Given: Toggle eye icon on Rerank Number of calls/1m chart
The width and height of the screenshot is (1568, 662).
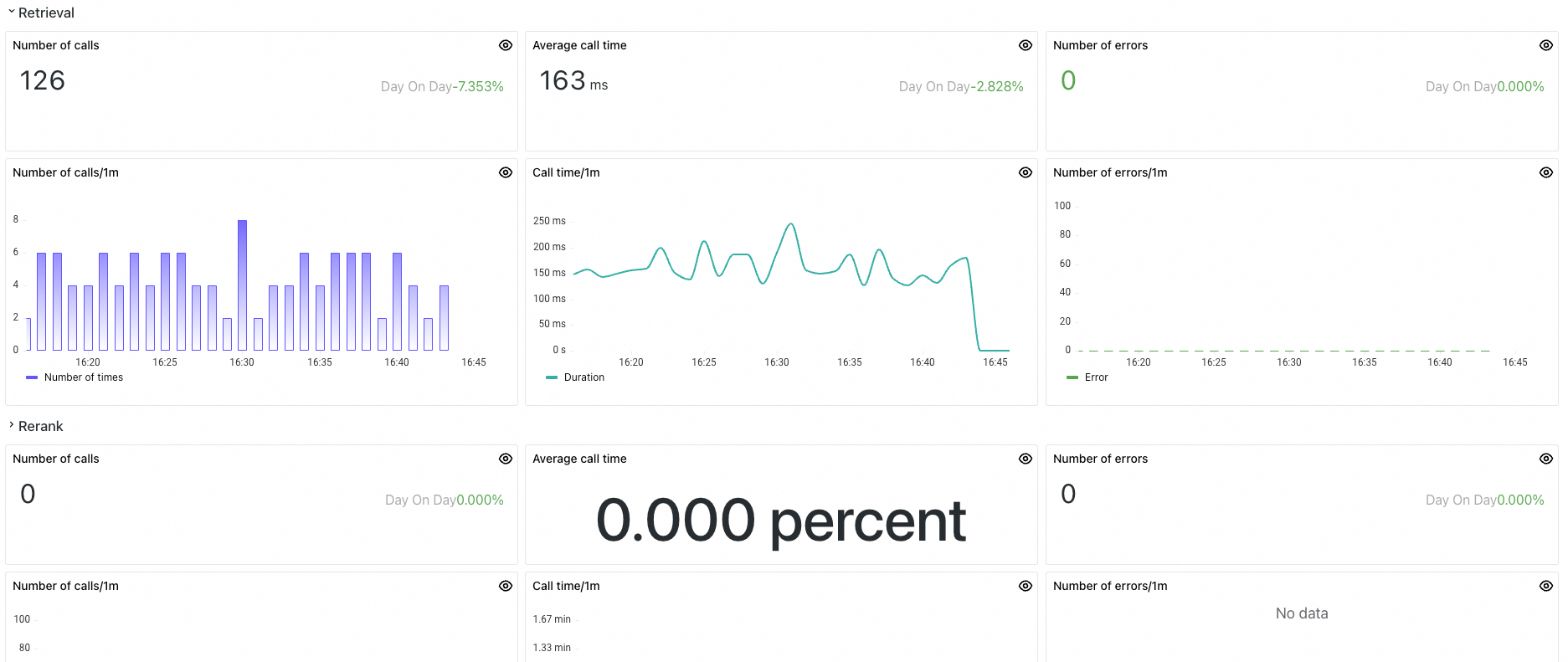Looking at the screenshot, I should pos(506,586).
